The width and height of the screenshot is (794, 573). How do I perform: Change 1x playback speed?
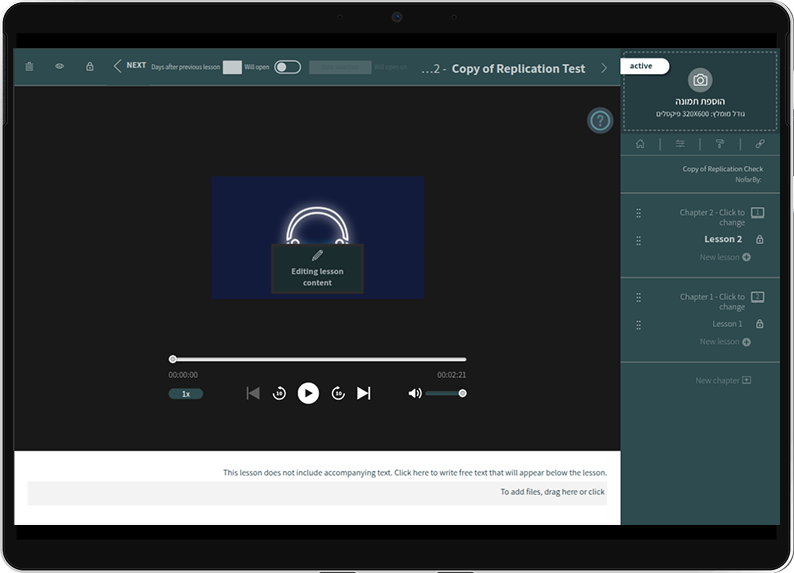(186, 394)
